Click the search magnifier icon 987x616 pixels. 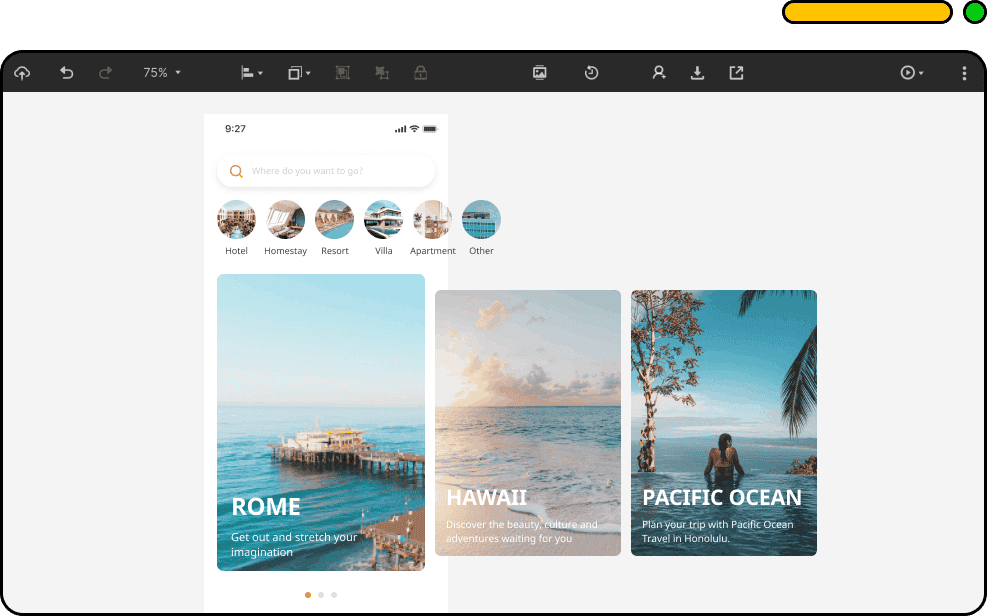click(x=236, y=171)
